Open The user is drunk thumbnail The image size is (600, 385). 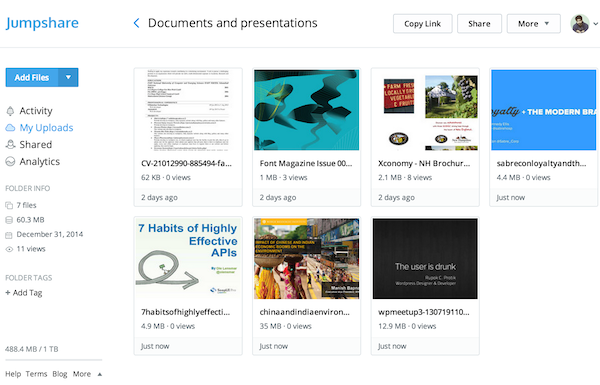(x=425, y=259)
